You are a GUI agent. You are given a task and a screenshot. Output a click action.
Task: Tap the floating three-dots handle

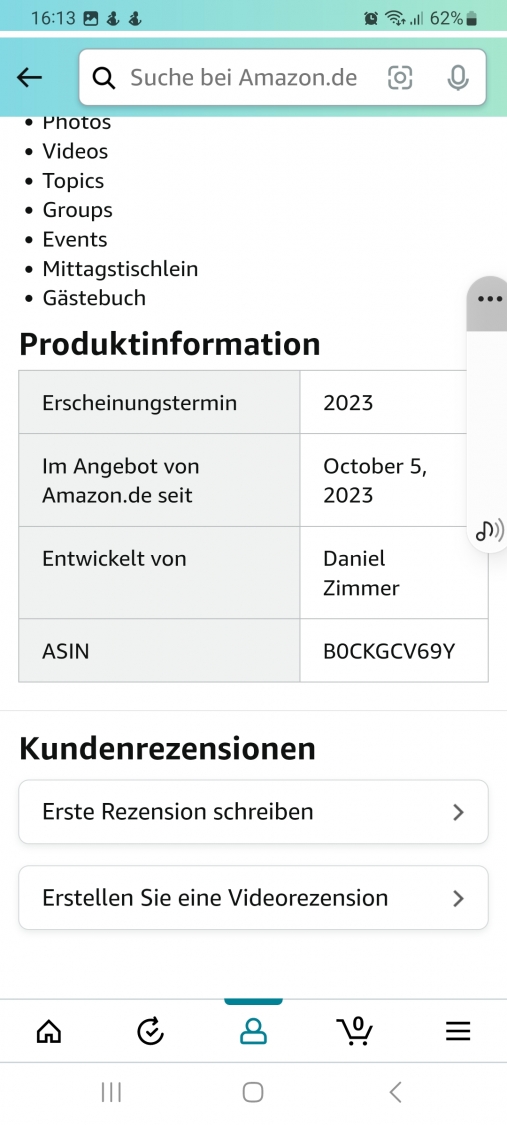click(x=490, y=299)
